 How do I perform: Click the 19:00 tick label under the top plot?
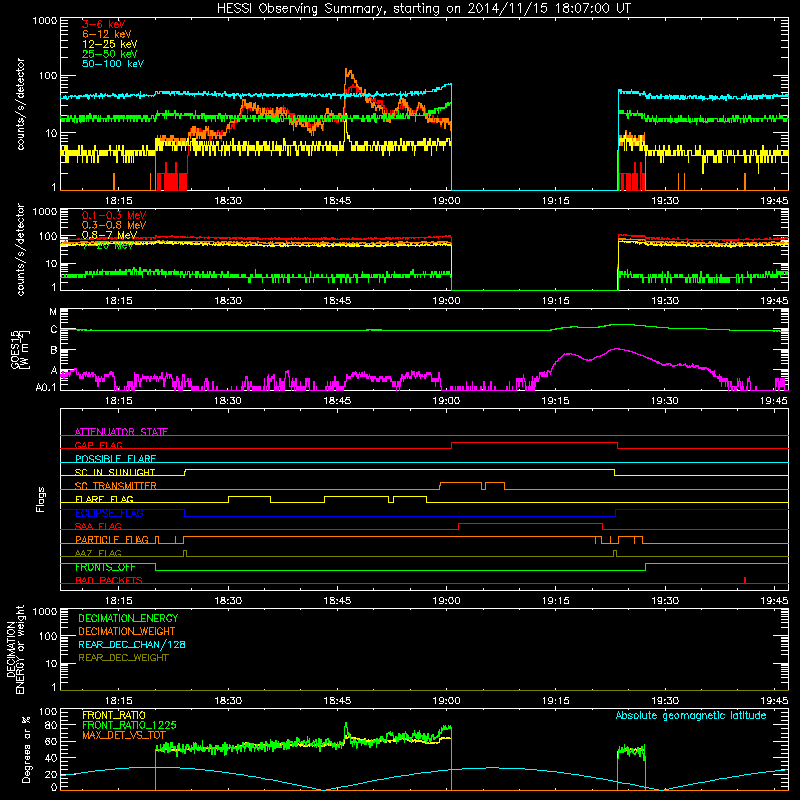pos(446,201)
